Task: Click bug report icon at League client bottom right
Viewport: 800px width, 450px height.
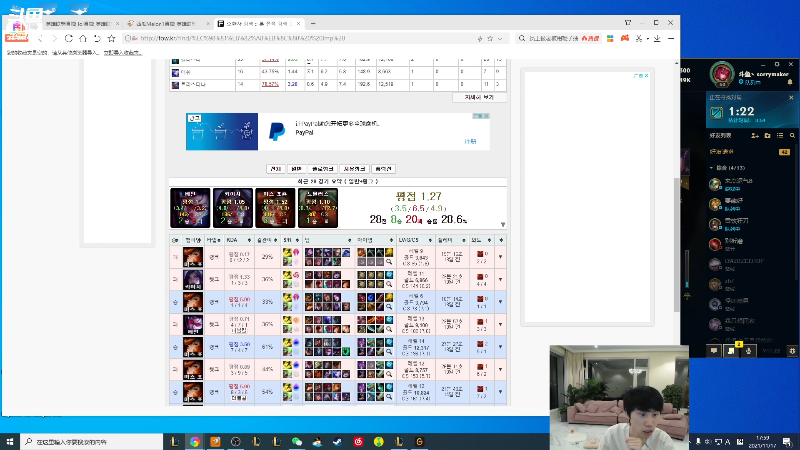Action: point(792,351)
